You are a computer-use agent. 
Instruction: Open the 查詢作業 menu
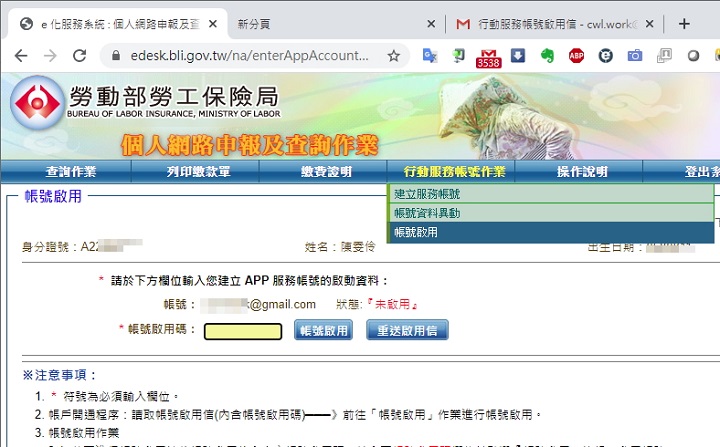point(71,172)
